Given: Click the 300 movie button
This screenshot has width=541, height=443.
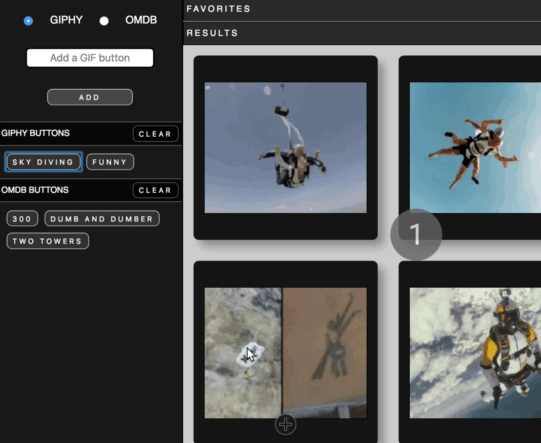Looking at the screenshot, I should [22, 219].
